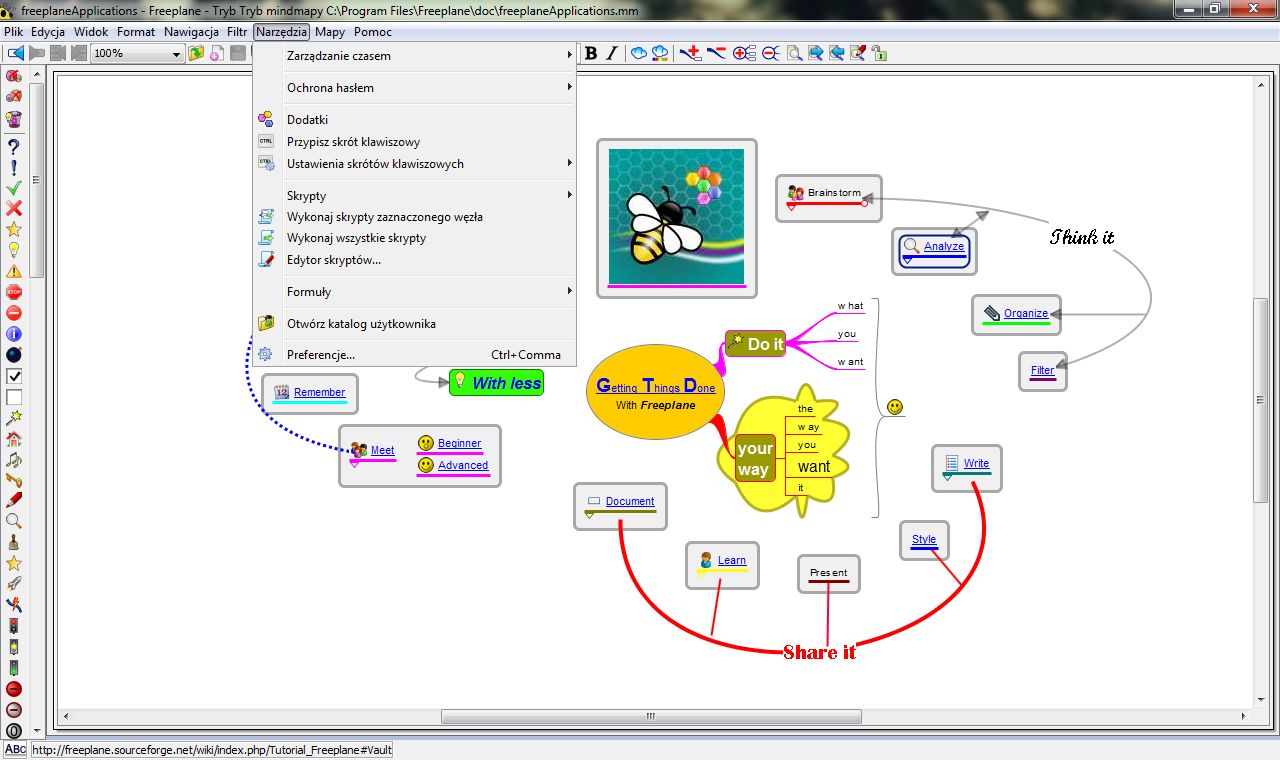The width and height of the screenshot is (1280, 760).
Task: Open the Edycja menu
Action: click(48, 32)
